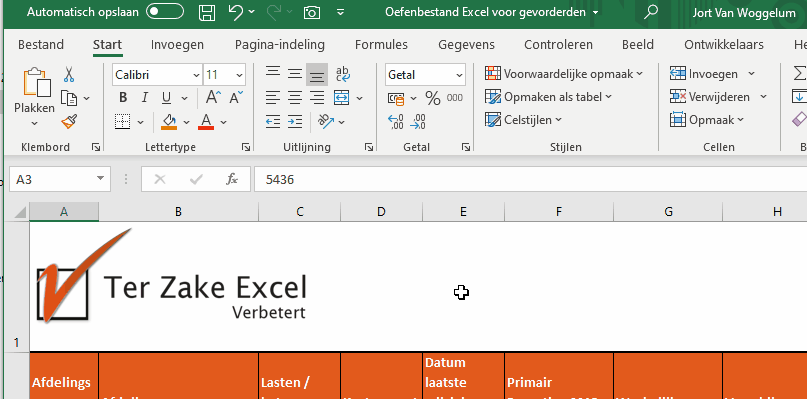Screen dimensions: 807x399
Task: Toggle wrap text icon
Action: pyautogui.click(x=342, y=75)
